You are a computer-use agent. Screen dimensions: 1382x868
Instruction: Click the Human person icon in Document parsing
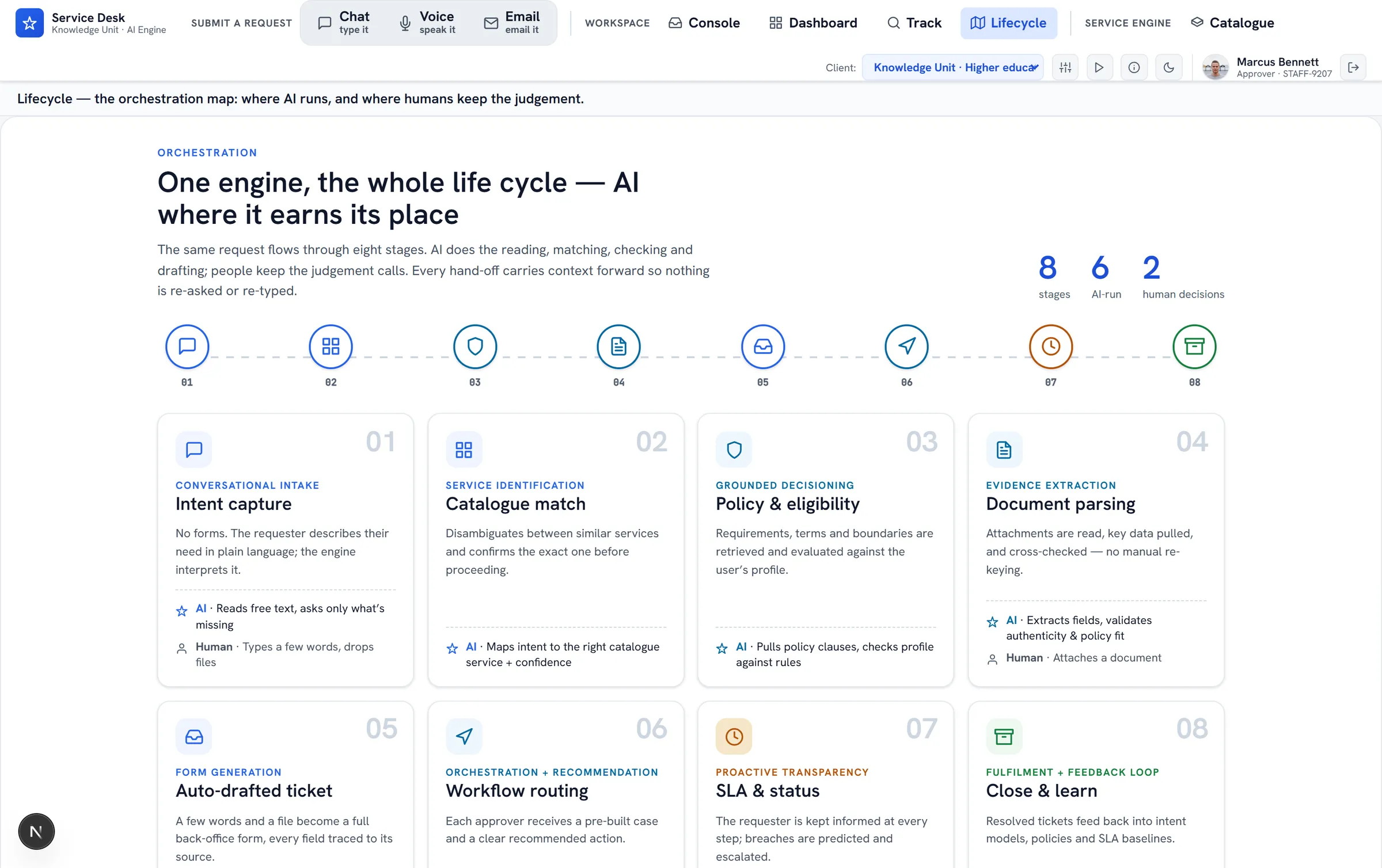pos(992,660)
